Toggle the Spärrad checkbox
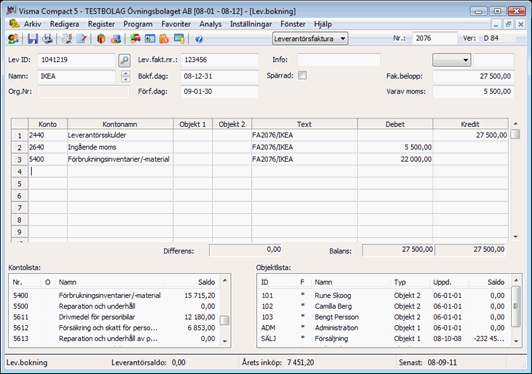The height and width of the screenshot is (374, 532). coord(302,75)
